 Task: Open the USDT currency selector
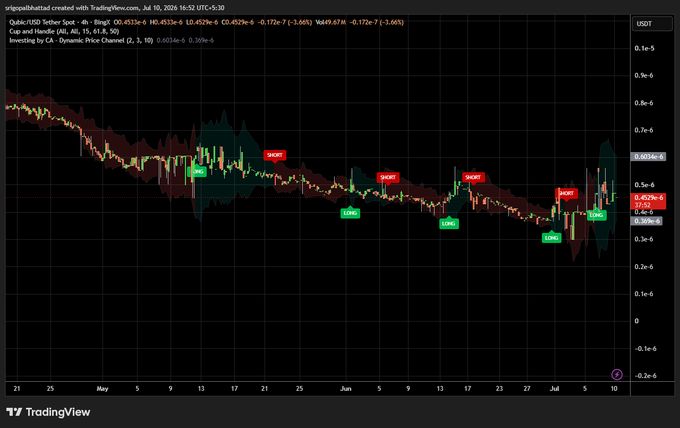pyautogui.click(x=652, y=24)
